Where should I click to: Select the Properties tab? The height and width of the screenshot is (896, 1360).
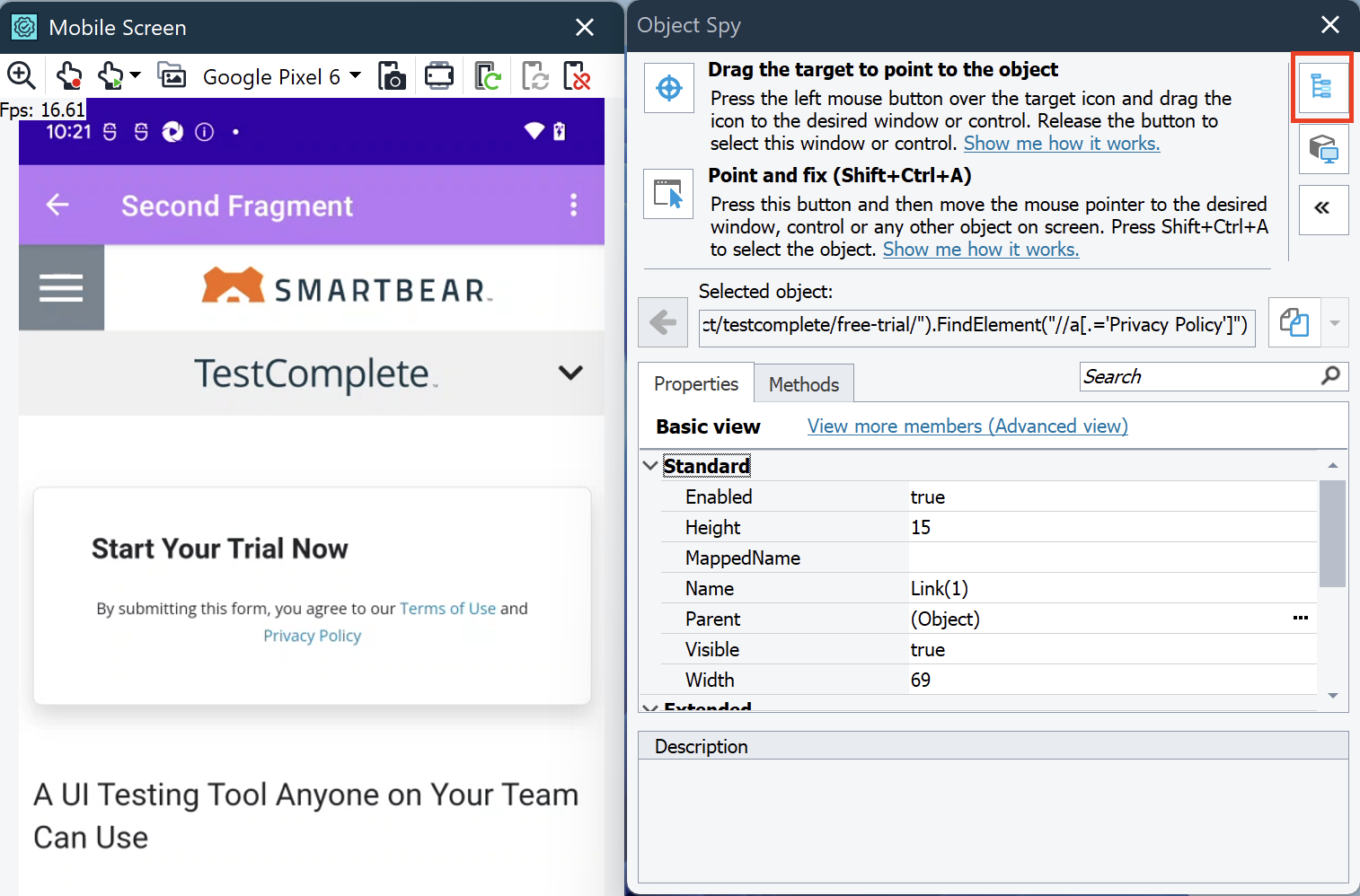(696, 383)
